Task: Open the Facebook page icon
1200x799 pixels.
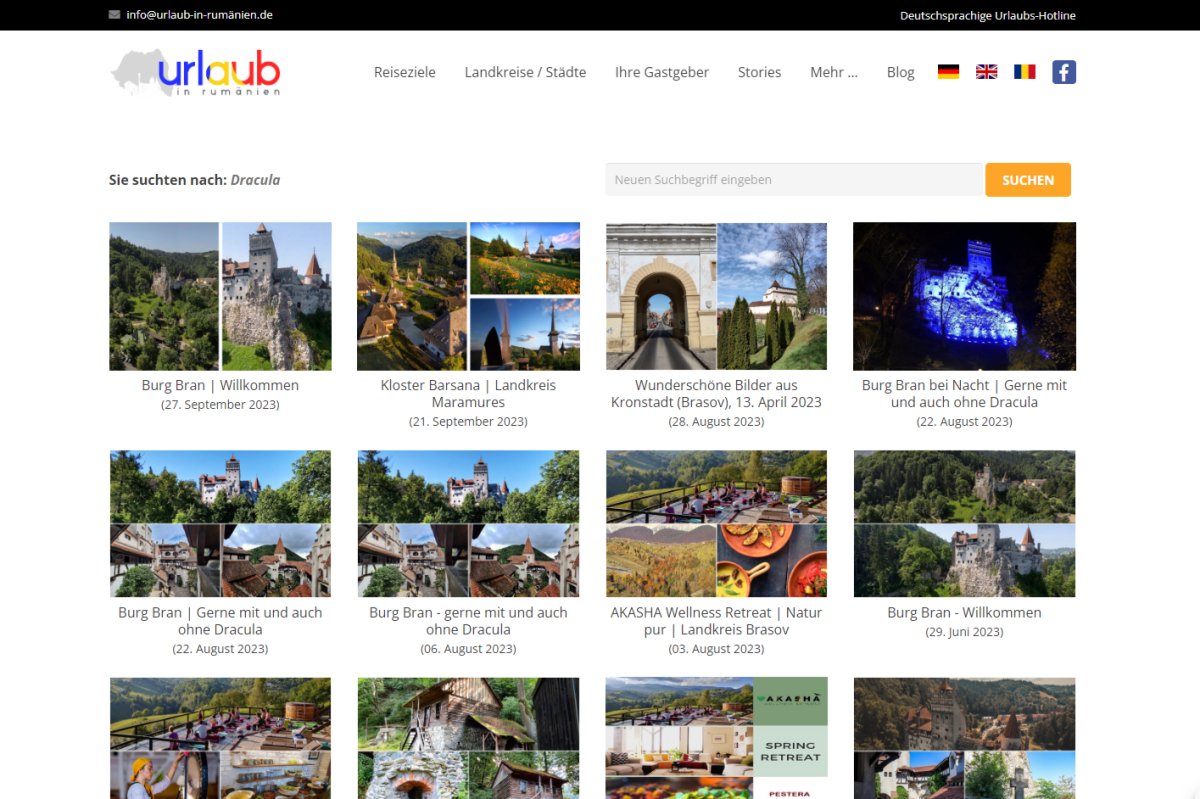Action: tap(1064, 72)
